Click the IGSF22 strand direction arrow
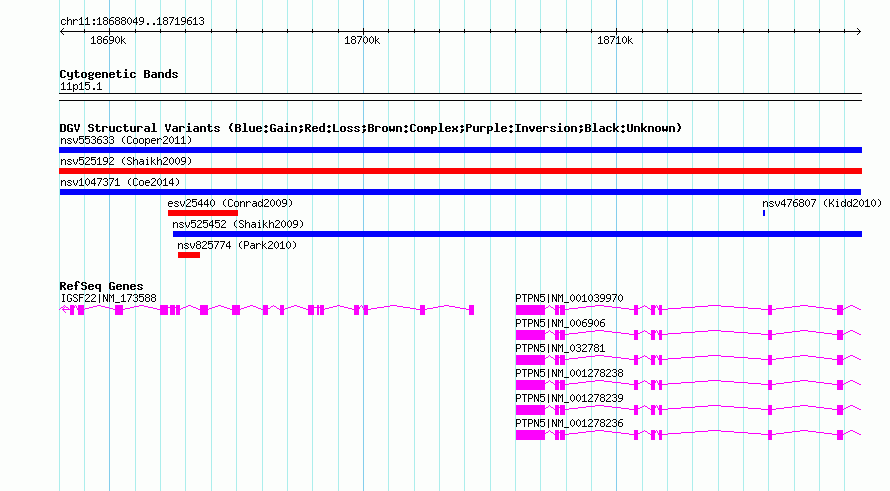Viewport: 890px width, 491px height. coord(65,309)
